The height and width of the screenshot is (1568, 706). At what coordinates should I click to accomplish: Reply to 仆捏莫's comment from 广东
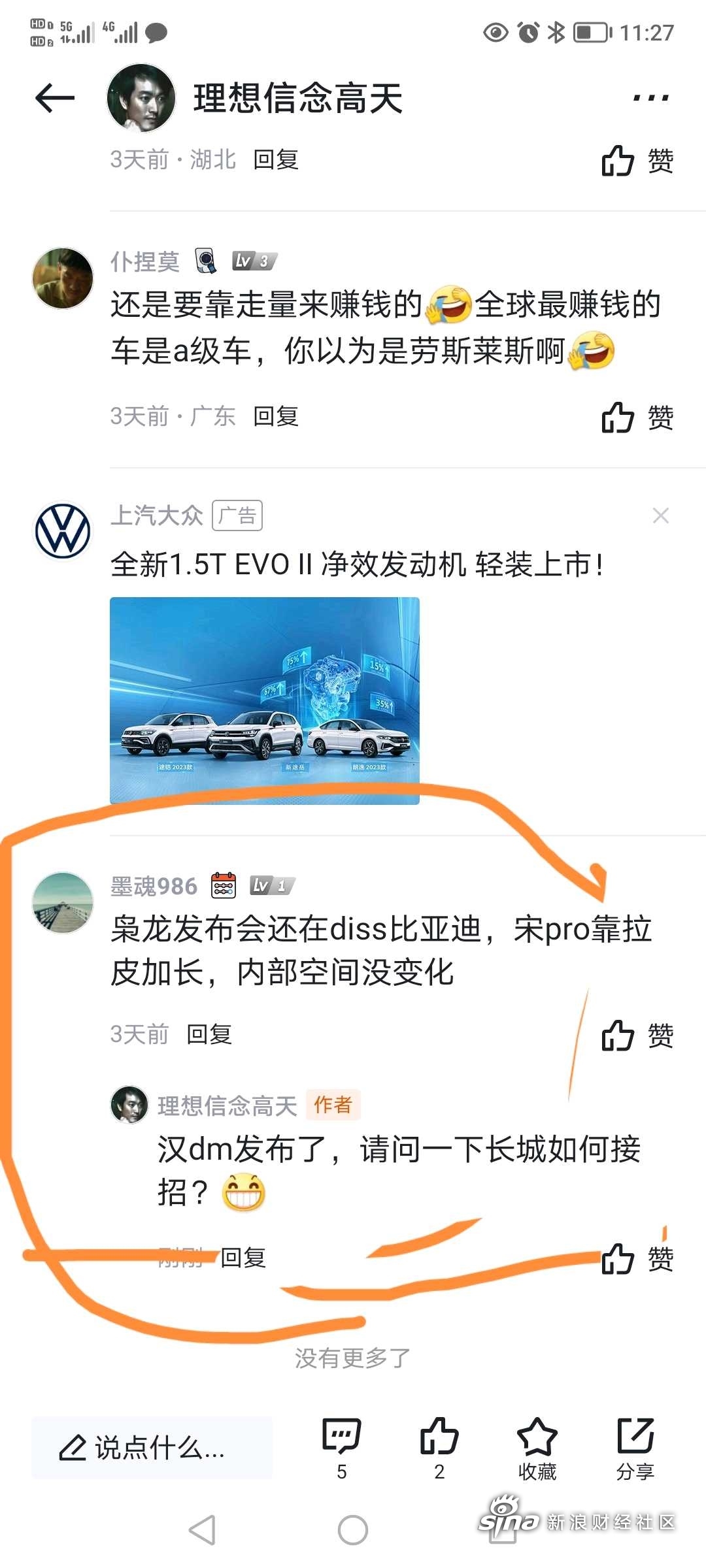(x=277, y=416)
